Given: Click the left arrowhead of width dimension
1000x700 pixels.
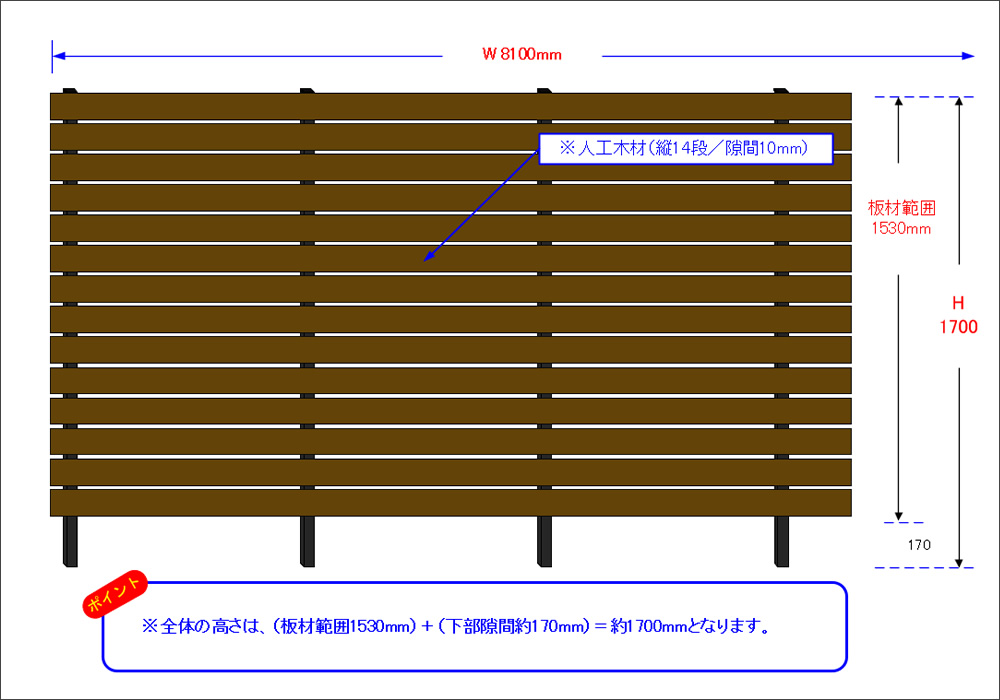Looking at the screenshot, I should (59, 56).
